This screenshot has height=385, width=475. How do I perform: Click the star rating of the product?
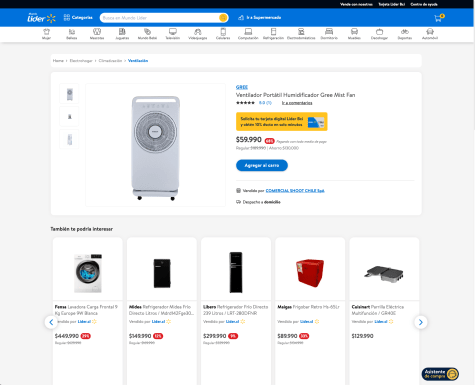tap(245, 103)
